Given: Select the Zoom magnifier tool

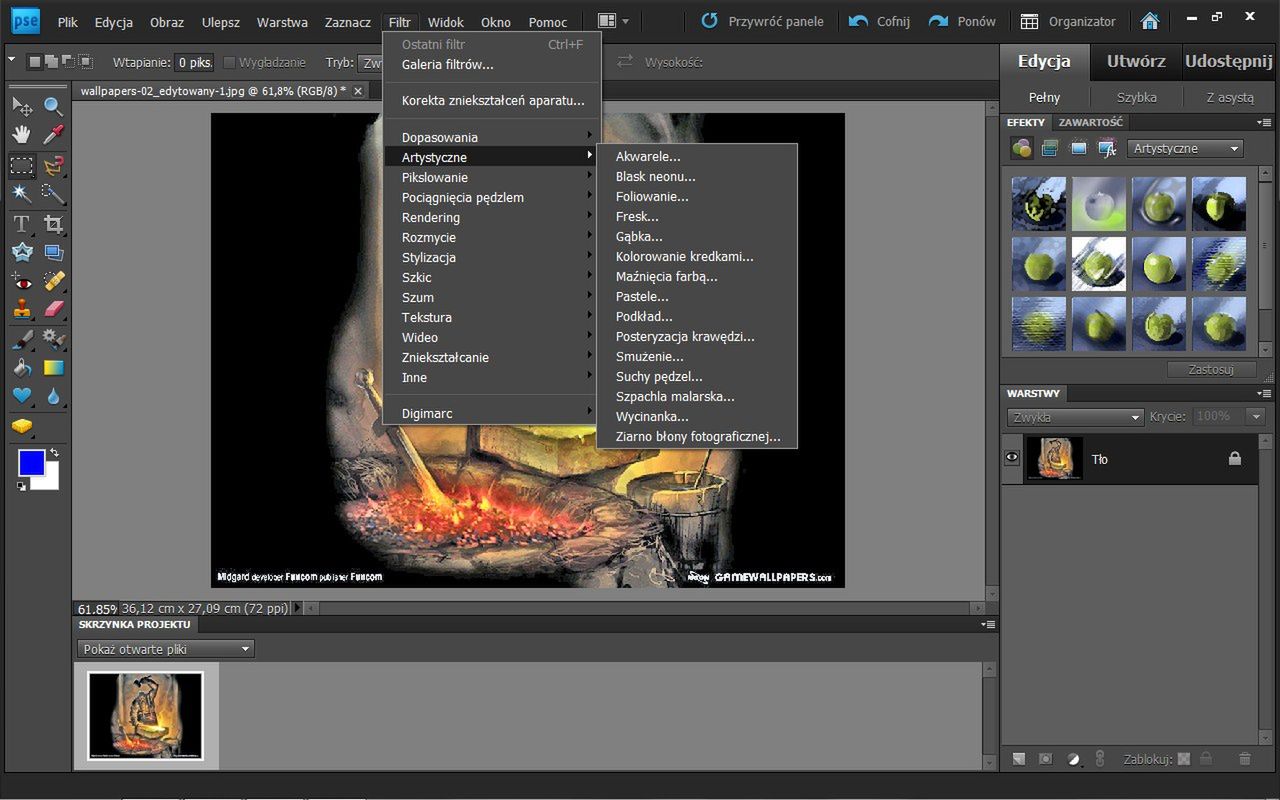Looking at the screenshot, I should [53, 106].
